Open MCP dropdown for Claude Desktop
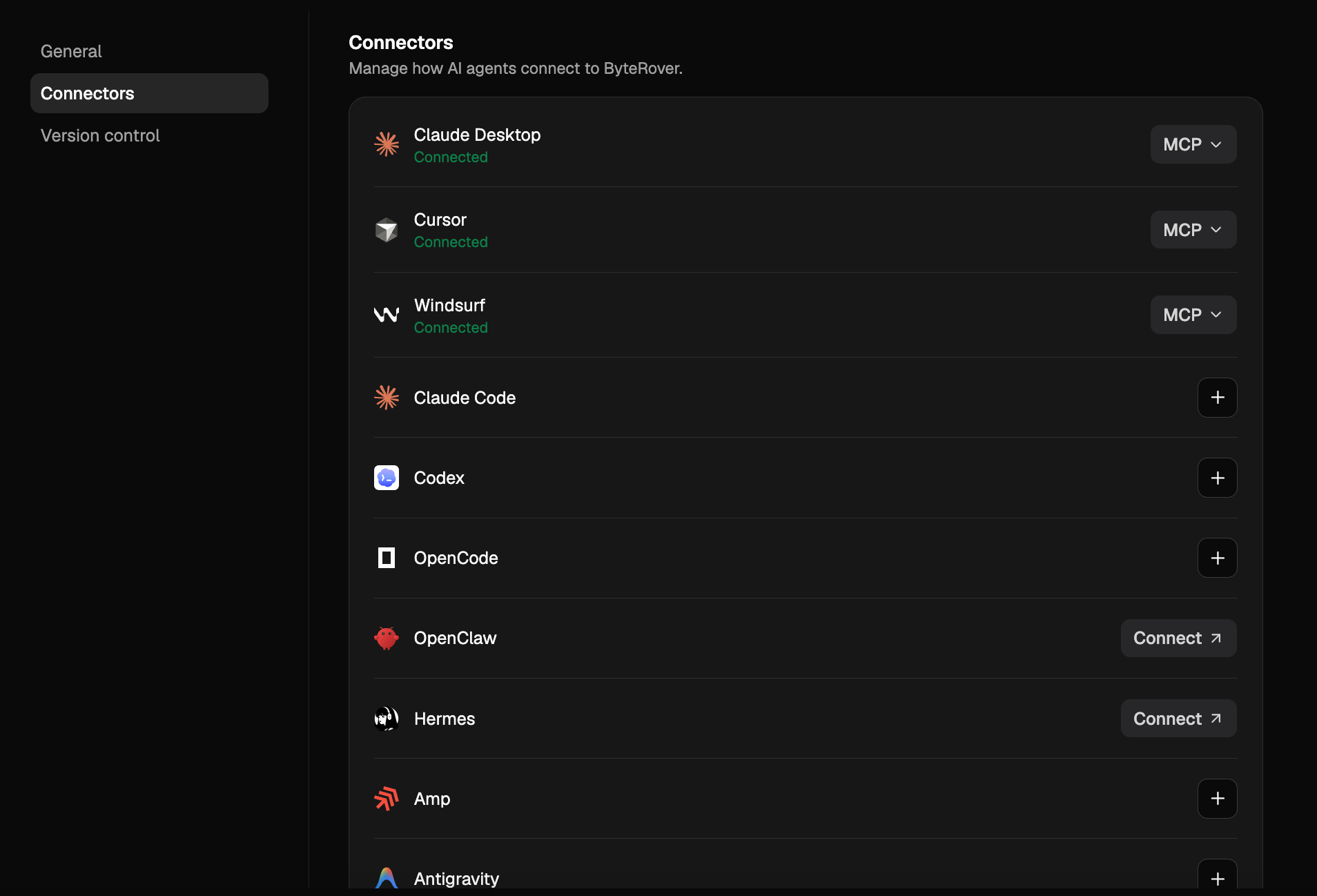Screen dimensions: 1317x896 click(1193, 144)
